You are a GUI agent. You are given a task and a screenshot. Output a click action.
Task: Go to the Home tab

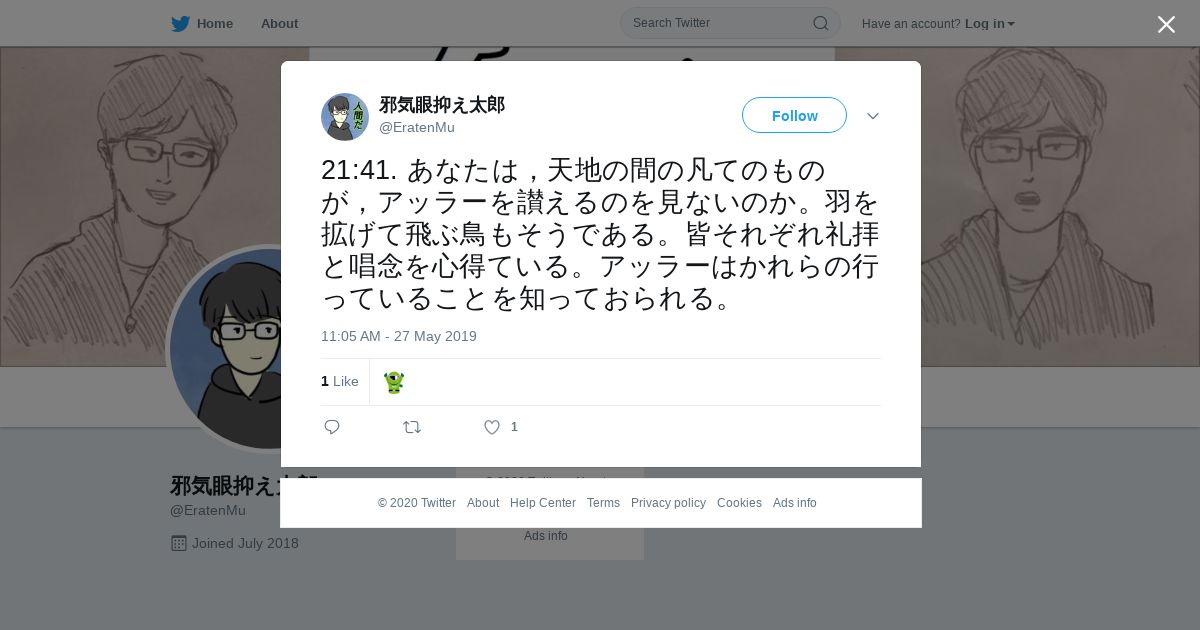[215, 23]
